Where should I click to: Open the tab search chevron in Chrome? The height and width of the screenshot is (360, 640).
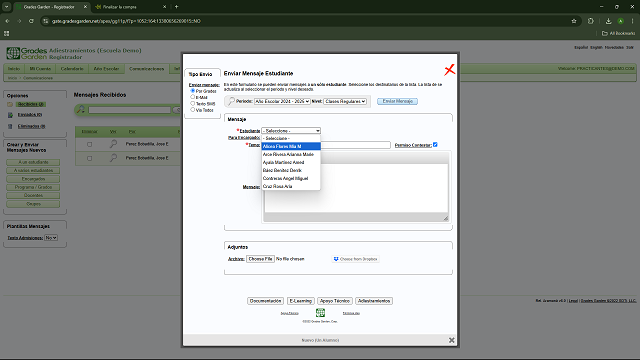[7, 7]
